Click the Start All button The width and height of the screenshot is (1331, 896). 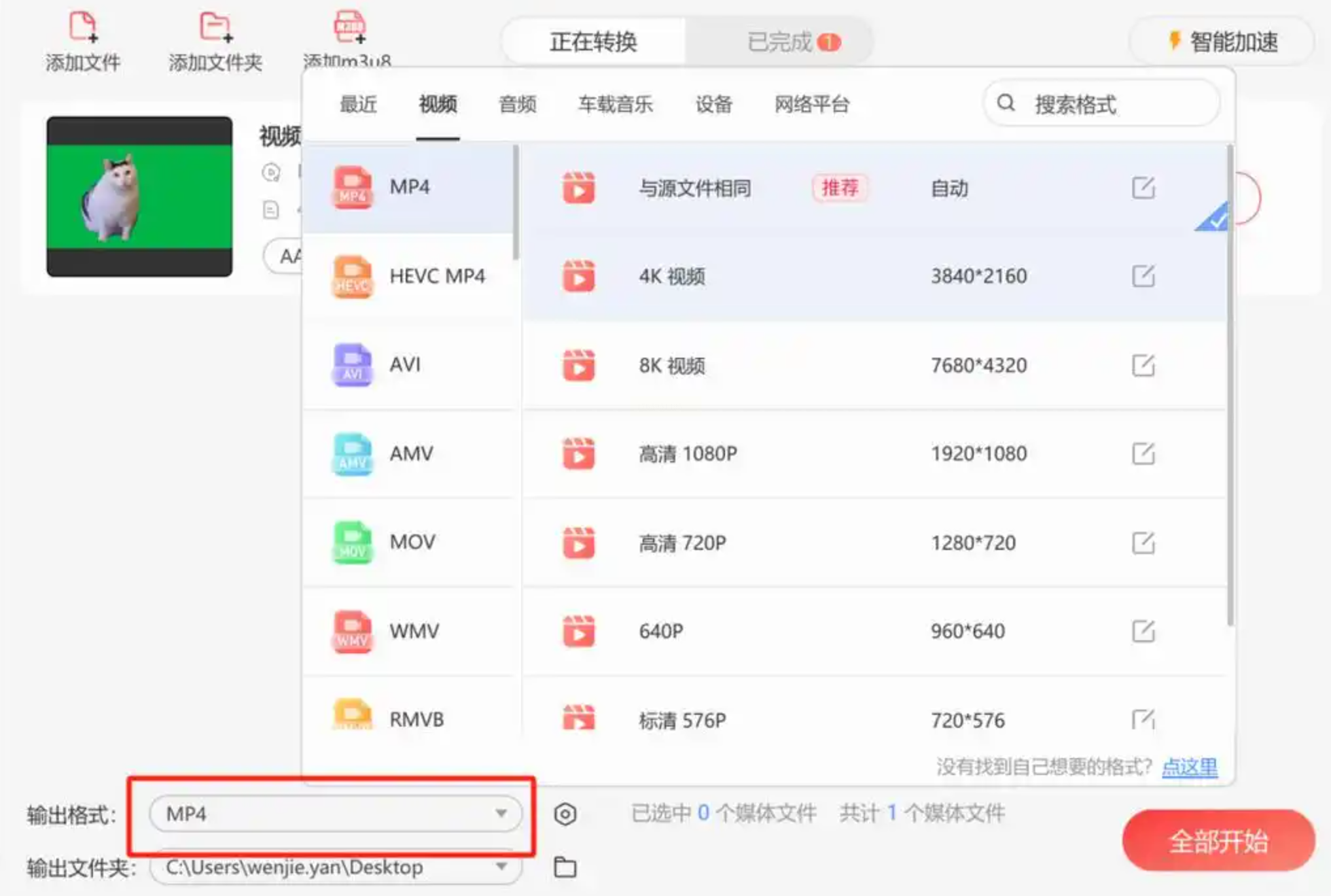[1218, 840]
